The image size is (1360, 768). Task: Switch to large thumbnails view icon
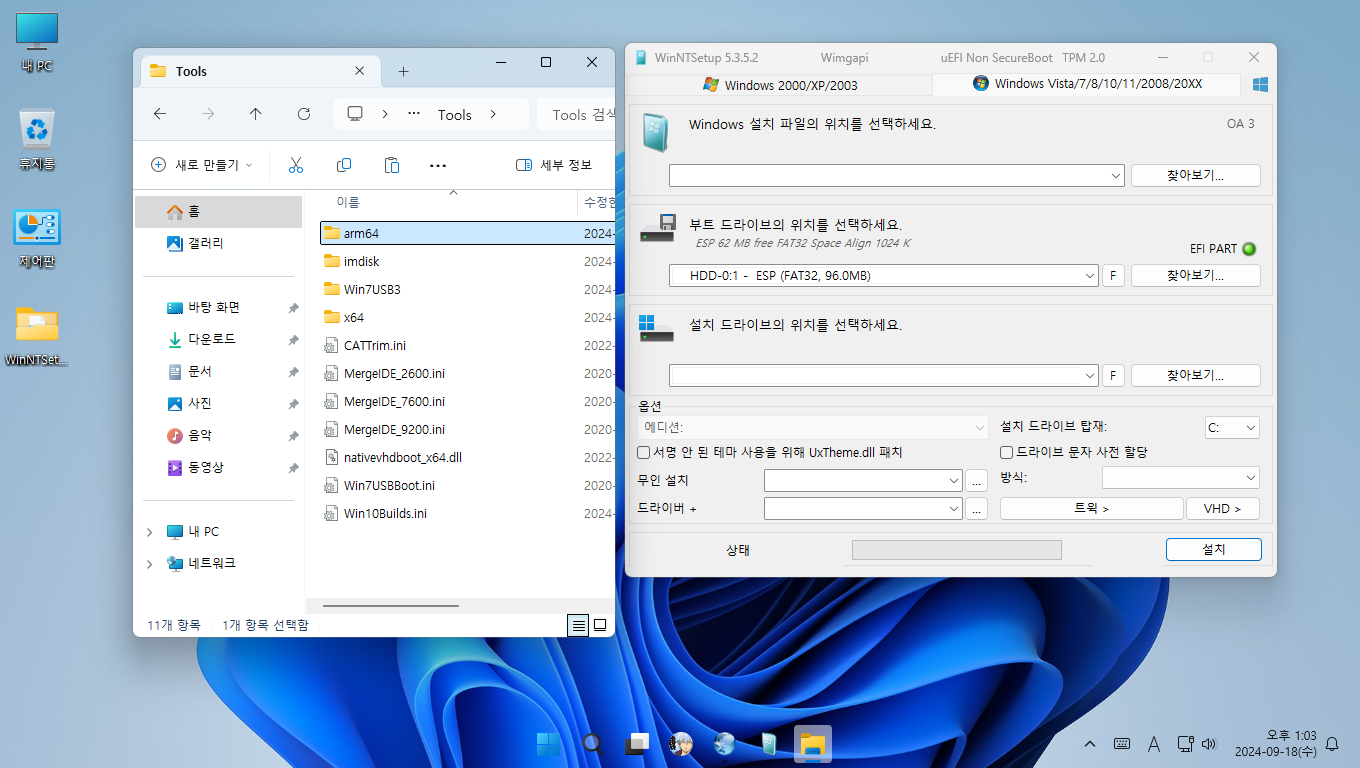pyautogui.click(x=600, y=625)
